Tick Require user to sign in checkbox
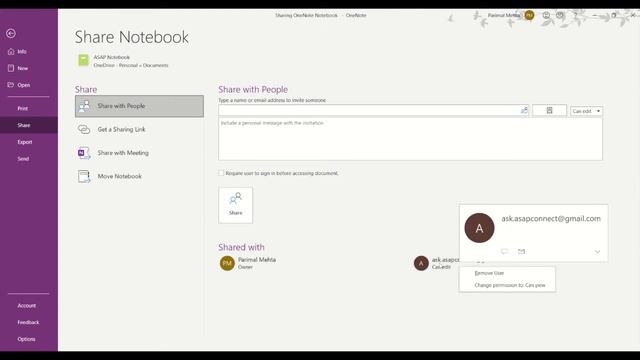Viewport: 640px width, 360px height. 221,173
